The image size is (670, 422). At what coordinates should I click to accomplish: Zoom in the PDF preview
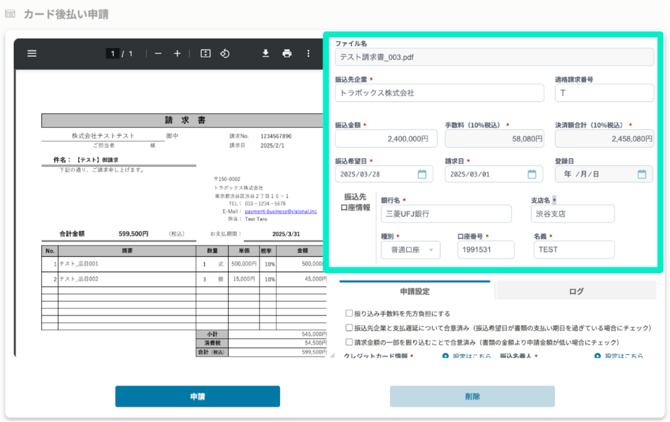pos(177,54)
